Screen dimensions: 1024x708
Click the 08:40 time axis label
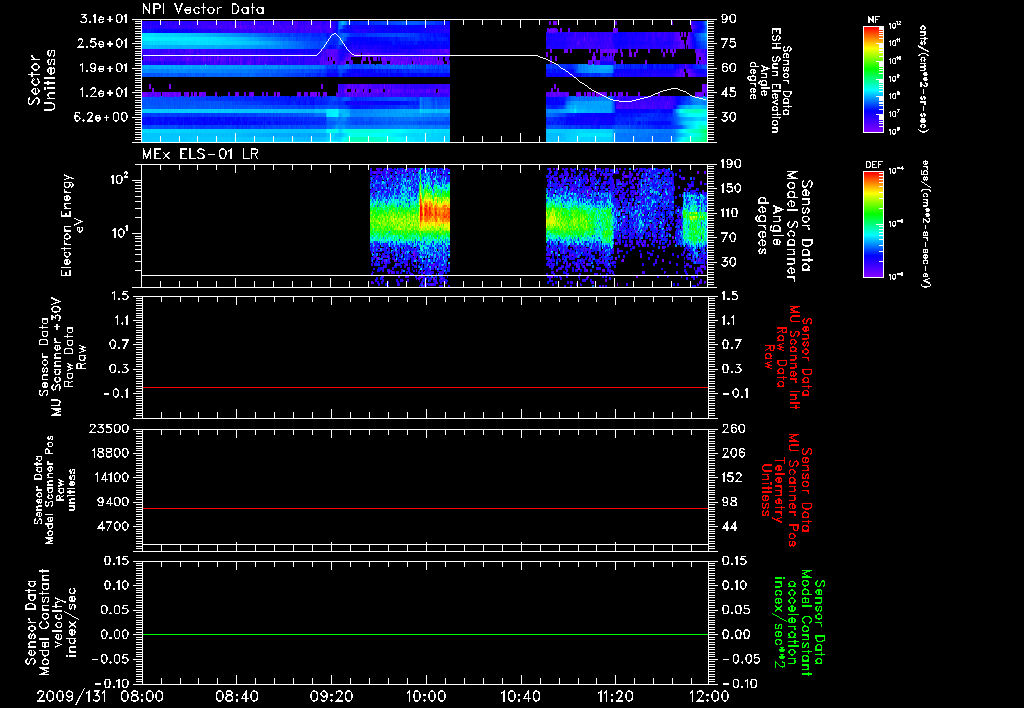point(237,696)
